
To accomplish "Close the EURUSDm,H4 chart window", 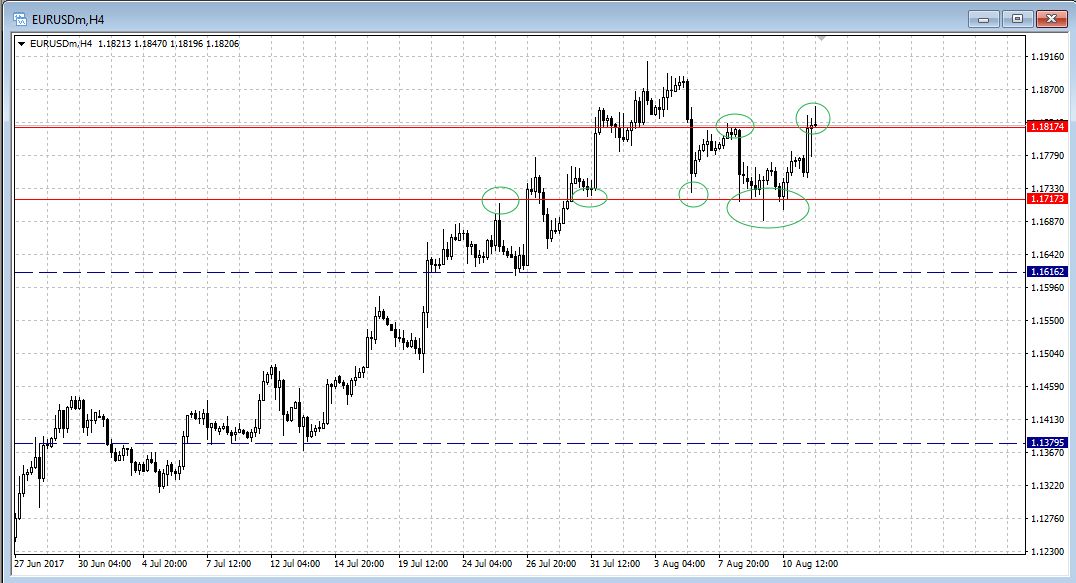I will 1052,18.
